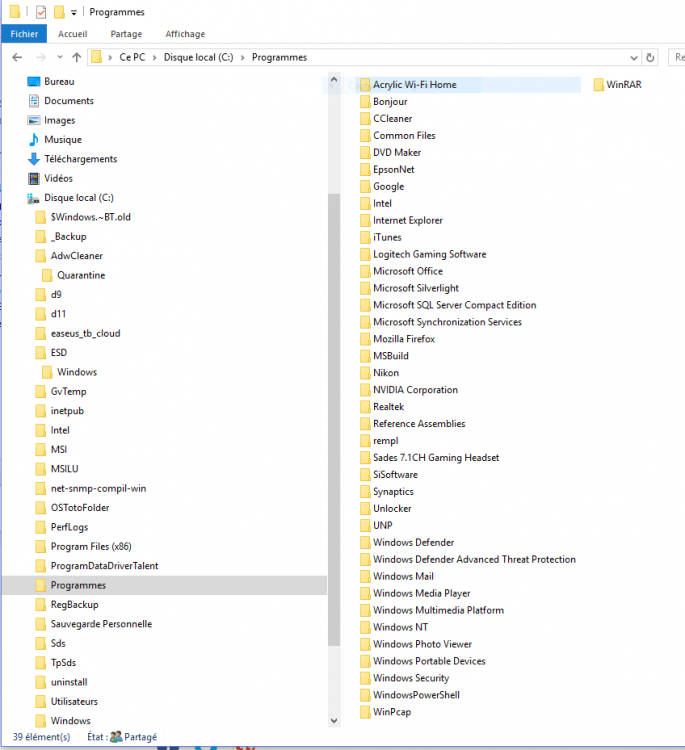
Task: Click the navigation pane scrollbar up arrow
Action: coord(334,80)
